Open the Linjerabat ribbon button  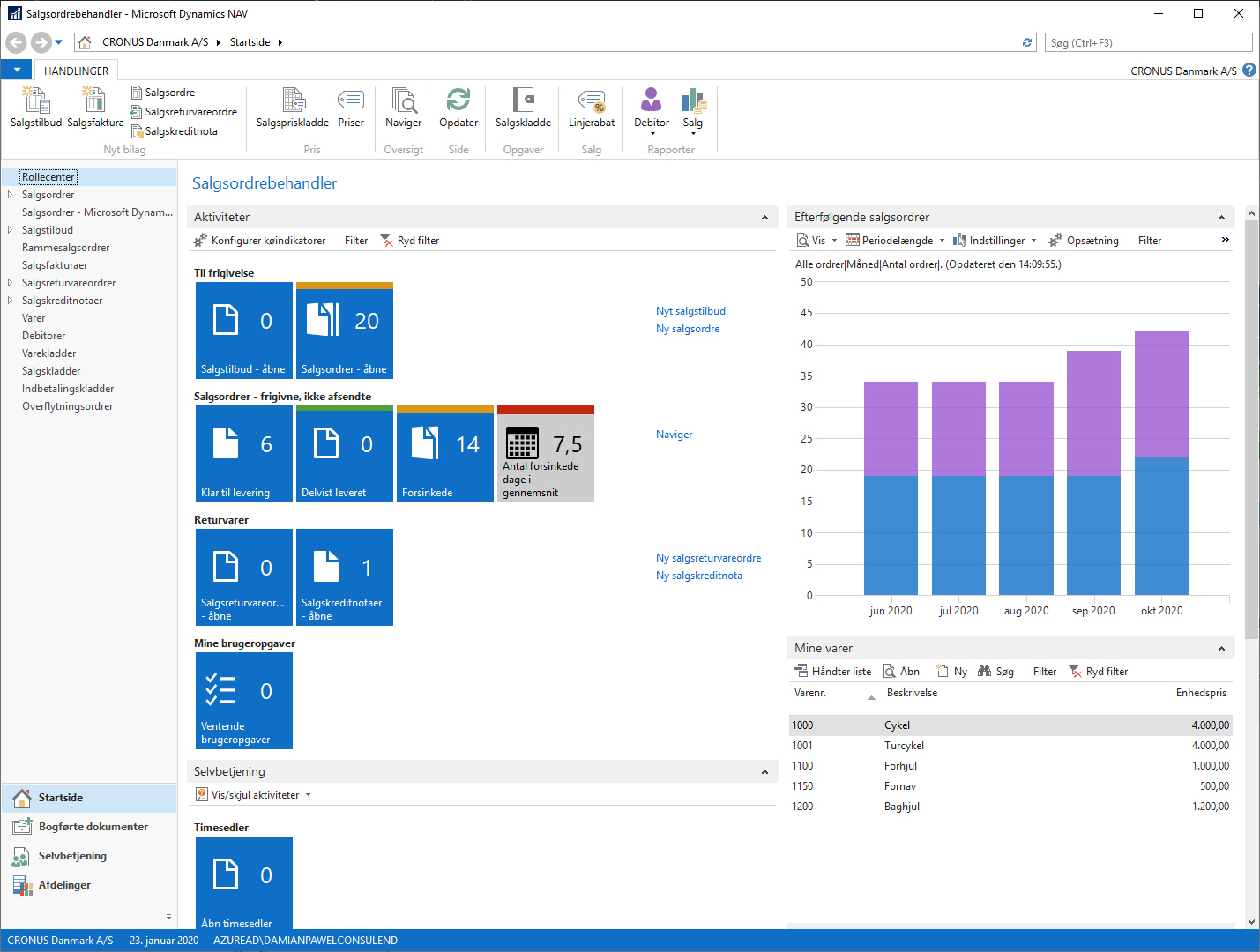pos(592,108)
